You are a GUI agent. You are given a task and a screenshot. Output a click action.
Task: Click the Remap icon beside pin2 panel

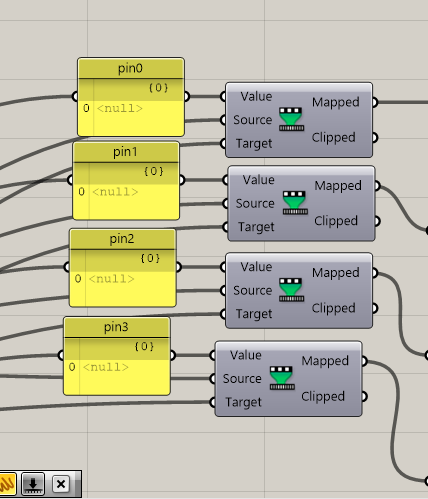pos(292,290)
